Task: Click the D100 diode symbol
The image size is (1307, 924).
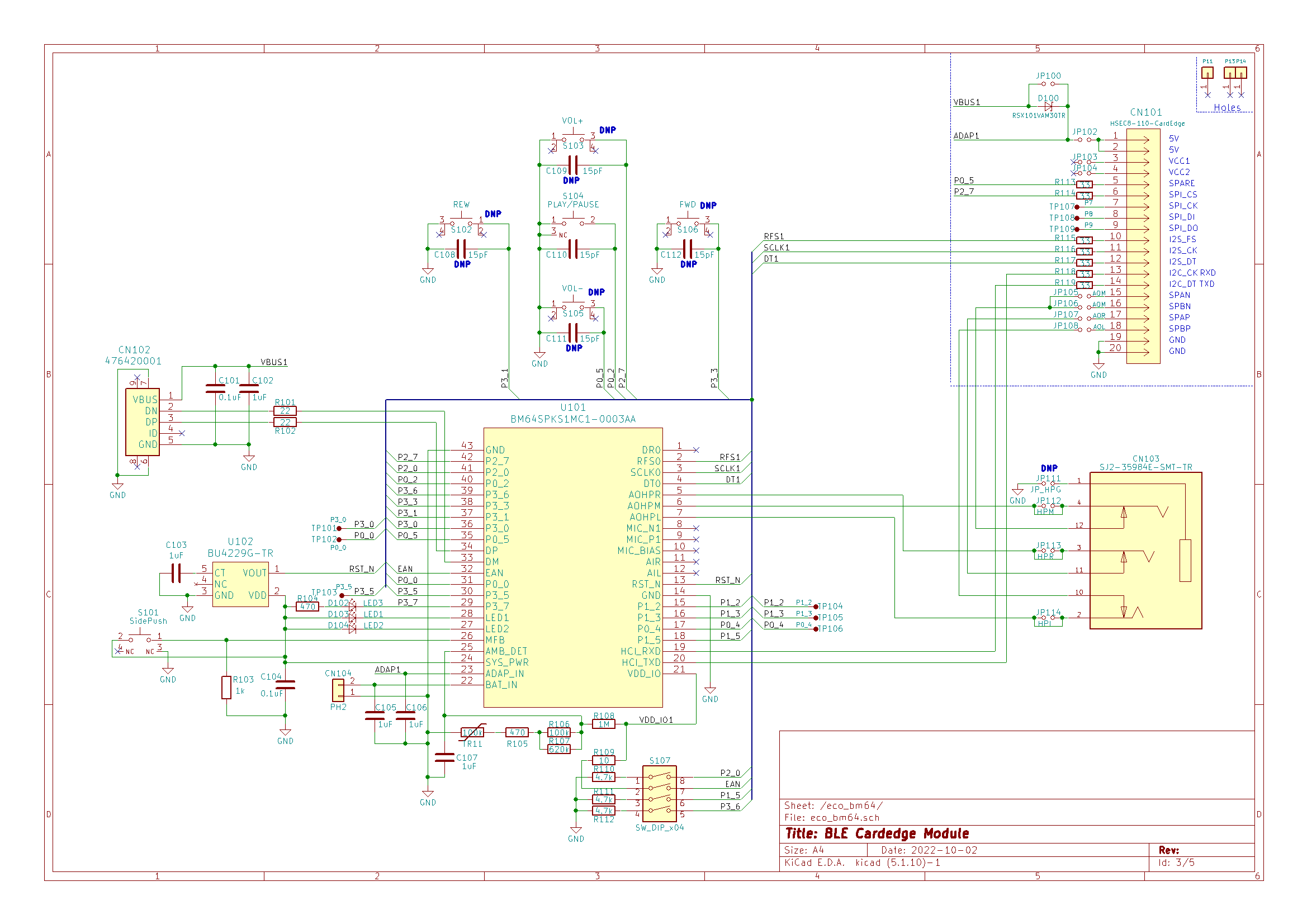Action: point(1048,106)
